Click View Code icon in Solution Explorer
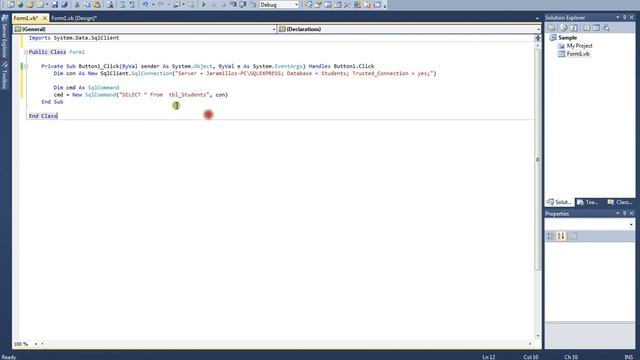This screenshot has width=640, height=360. click(x=587, y=28)
